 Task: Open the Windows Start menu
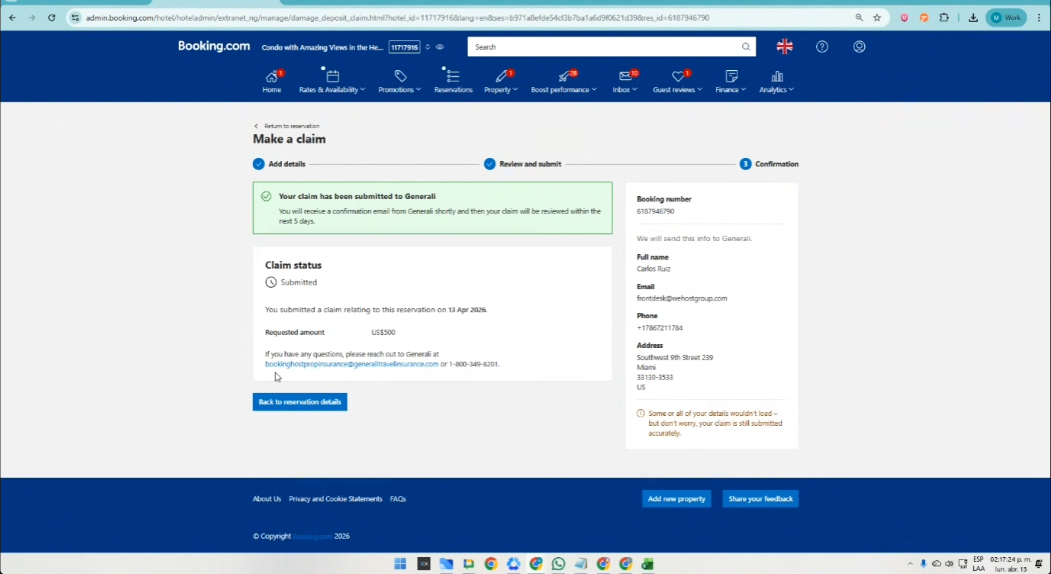[x=400, y=564]
